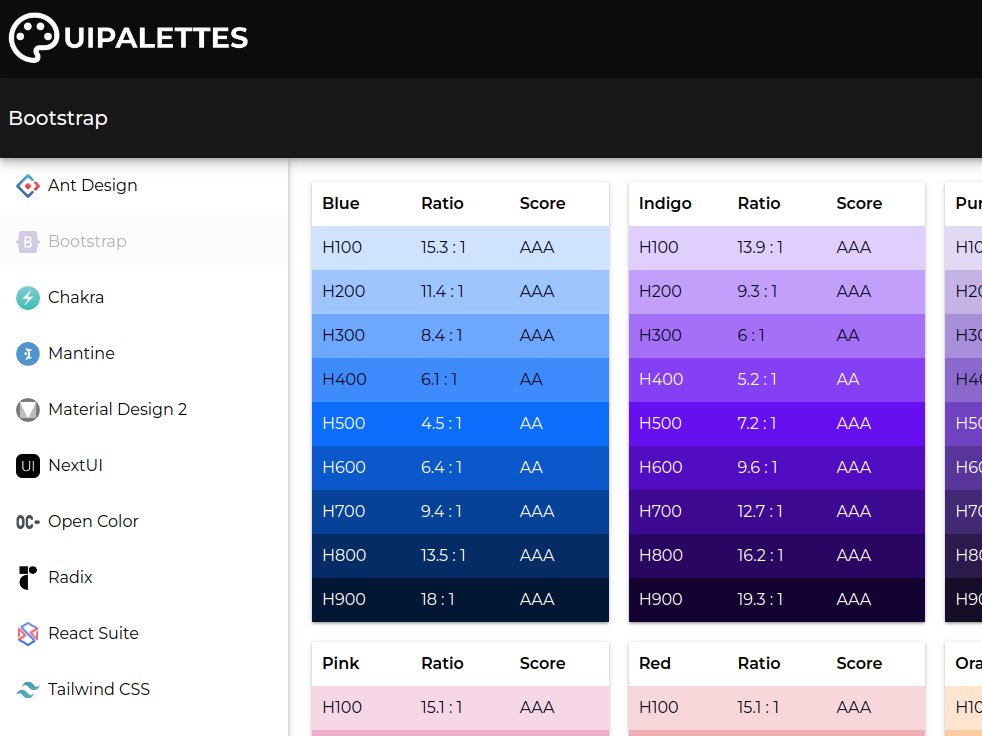Choose the Indigo H500 swatch row
Screen dimensions: 982x736
click(777, 423)
